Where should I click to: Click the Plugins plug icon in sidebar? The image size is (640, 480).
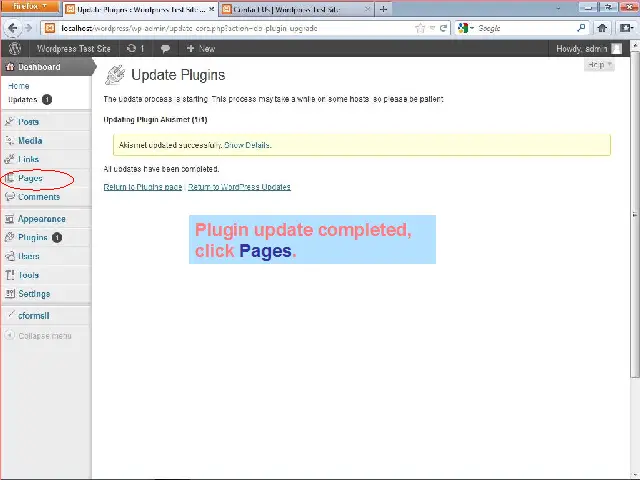[x=9, y=237]
